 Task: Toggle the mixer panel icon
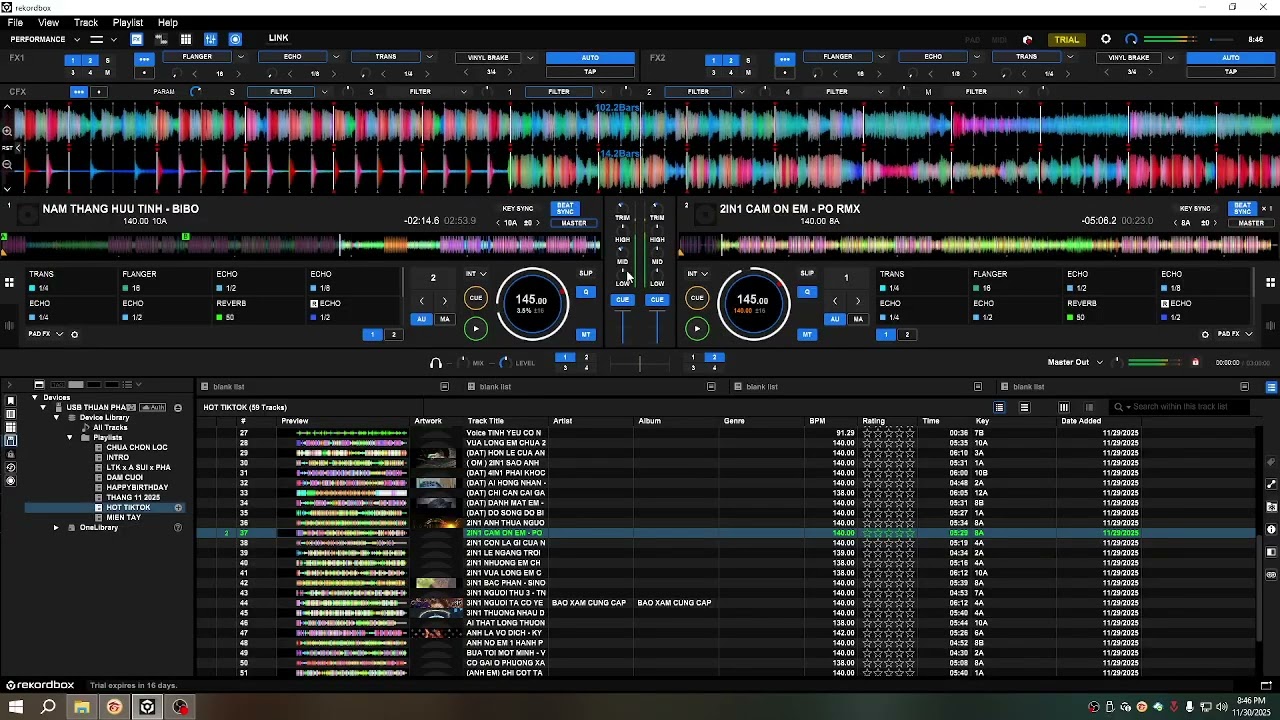210,39
